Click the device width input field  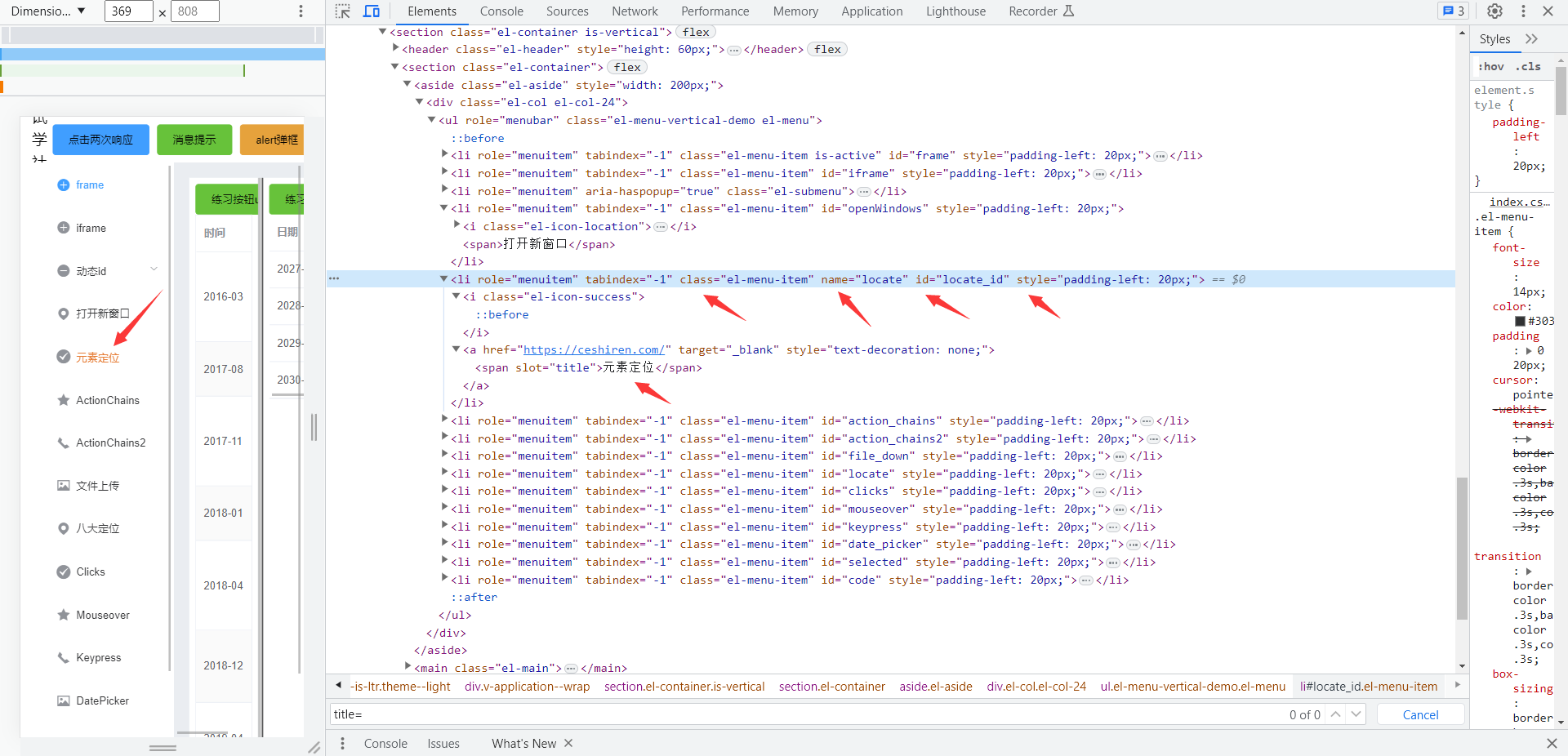pos(129,11)
